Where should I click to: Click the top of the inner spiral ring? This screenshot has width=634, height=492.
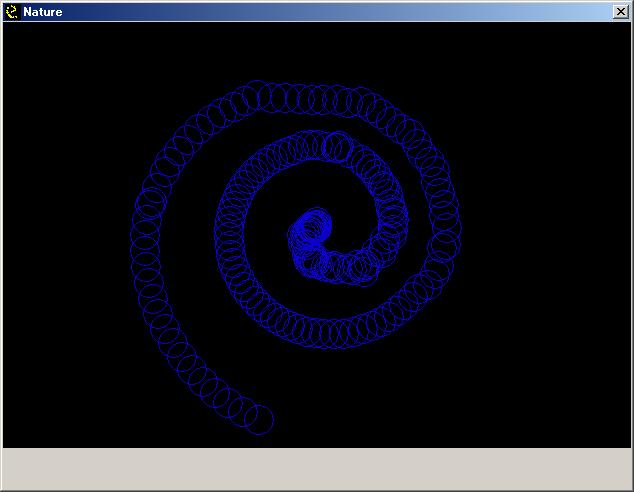320,146
